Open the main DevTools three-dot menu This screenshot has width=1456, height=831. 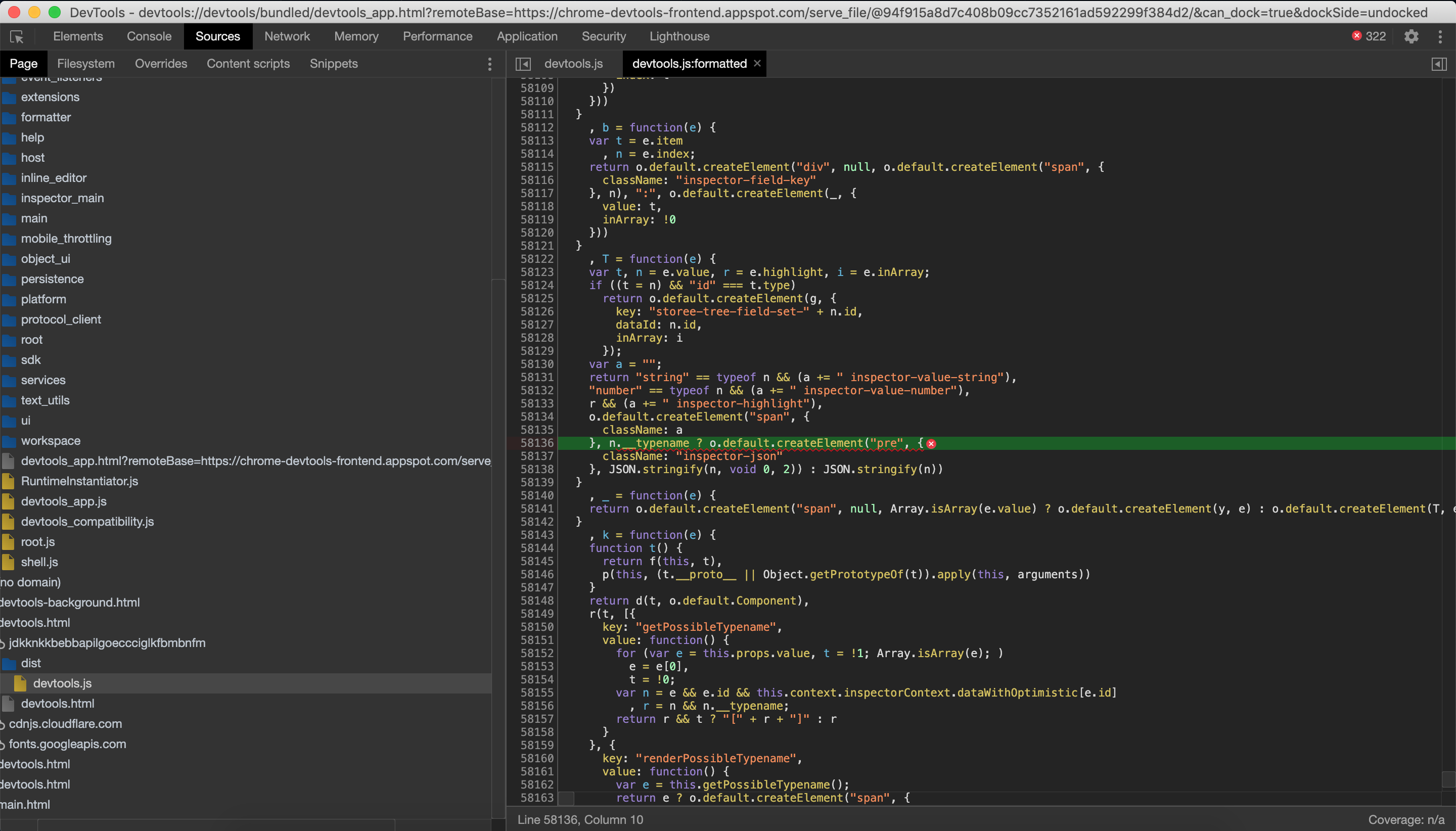point(1440,36)
